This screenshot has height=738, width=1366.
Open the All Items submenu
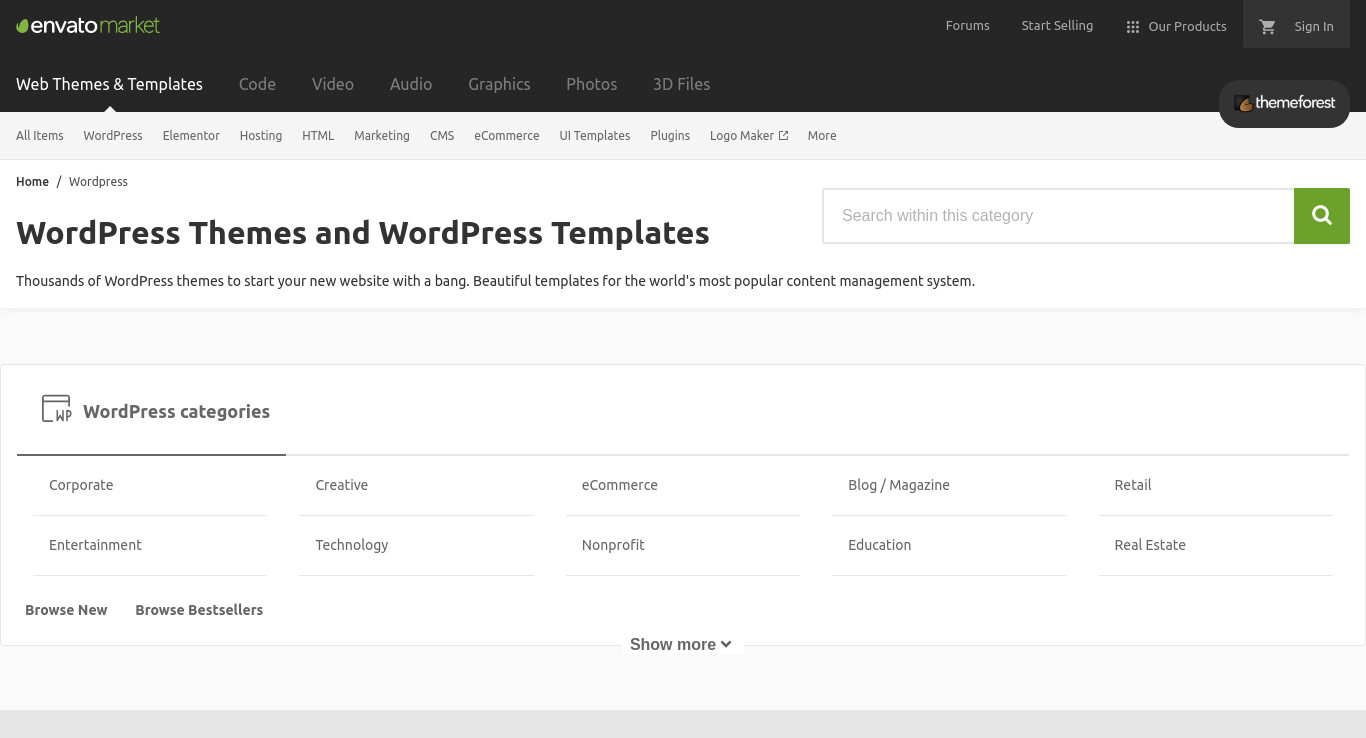pos(40,136)
